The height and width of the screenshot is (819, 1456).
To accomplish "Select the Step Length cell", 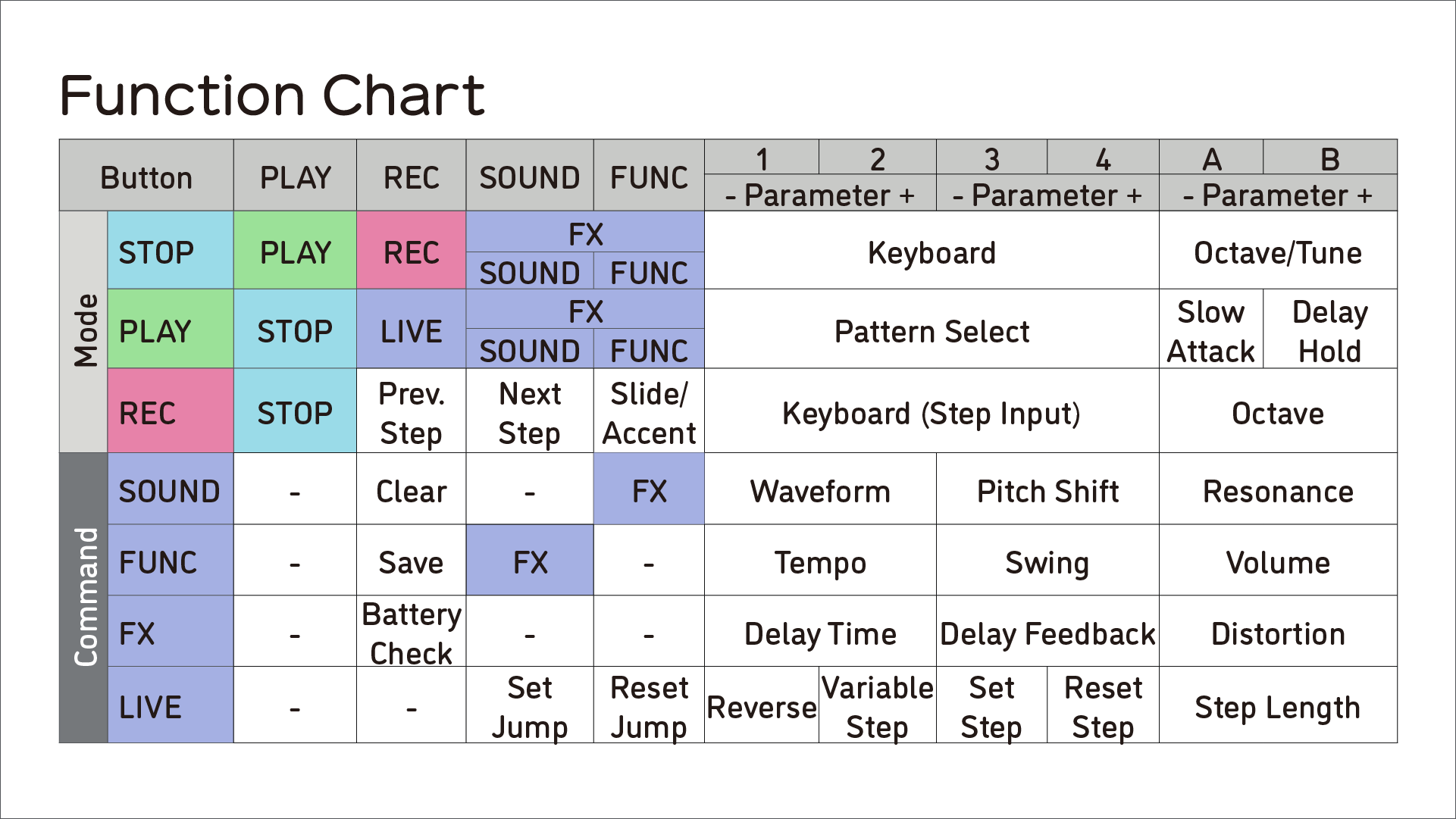I will click(x=1278, y=707).
